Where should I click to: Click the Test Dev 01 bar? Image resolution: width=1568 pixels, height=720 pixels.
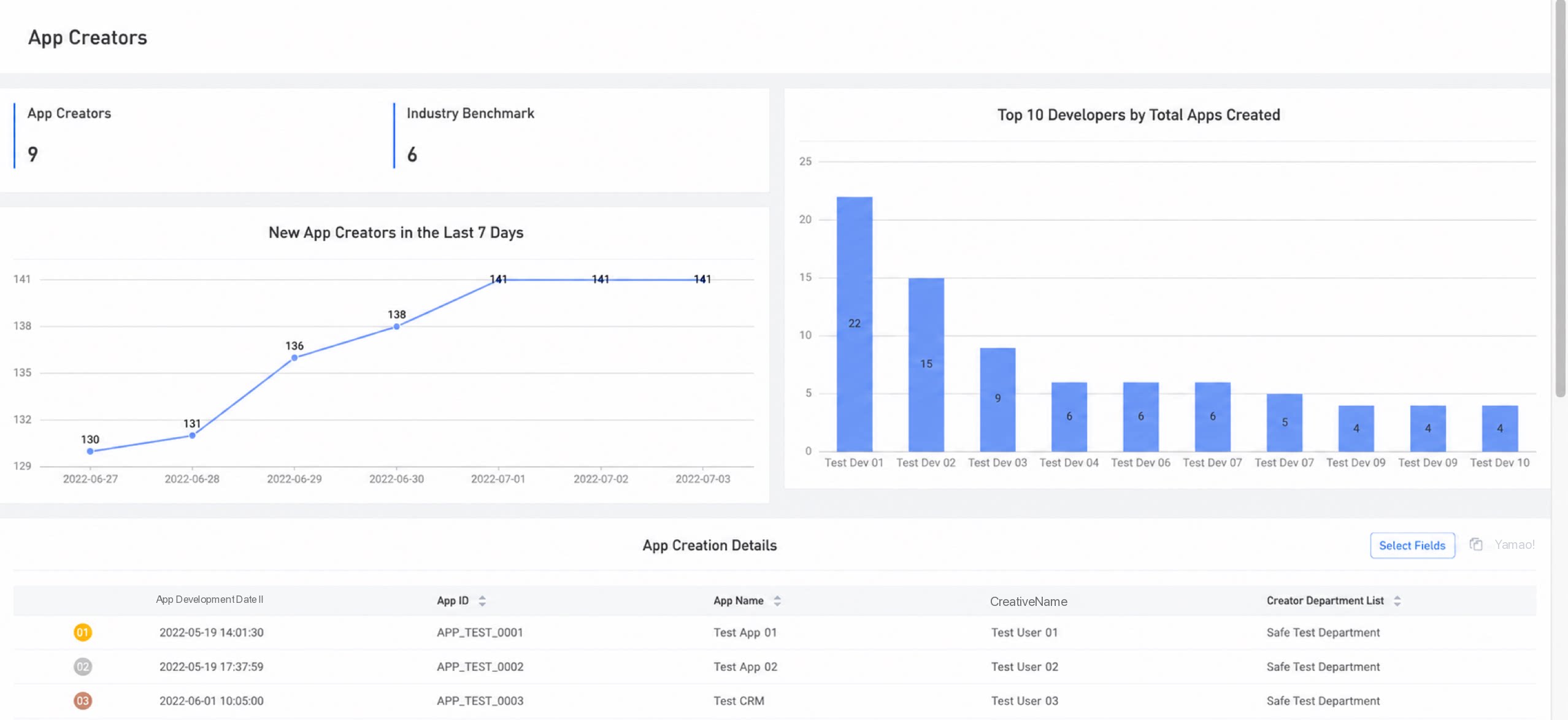[x=854, y=324]
